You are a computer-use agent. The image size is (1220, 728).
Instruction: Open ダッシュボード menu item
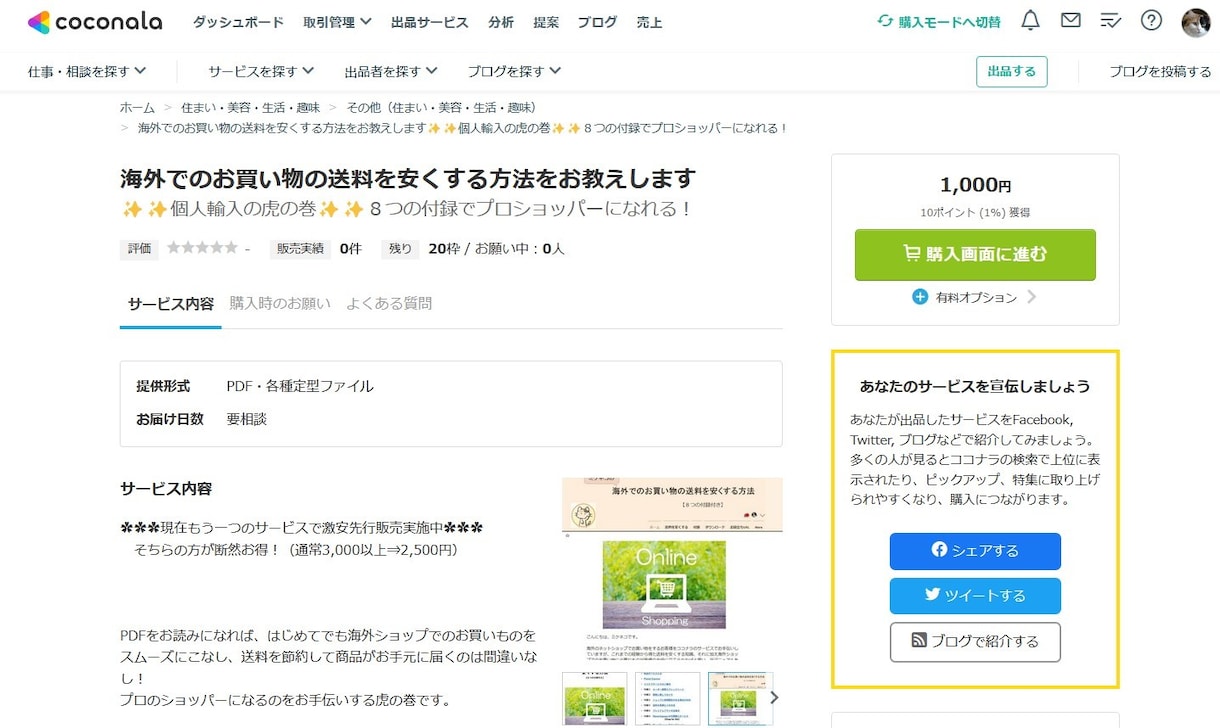pyautogui.click(x=238, y=22)
